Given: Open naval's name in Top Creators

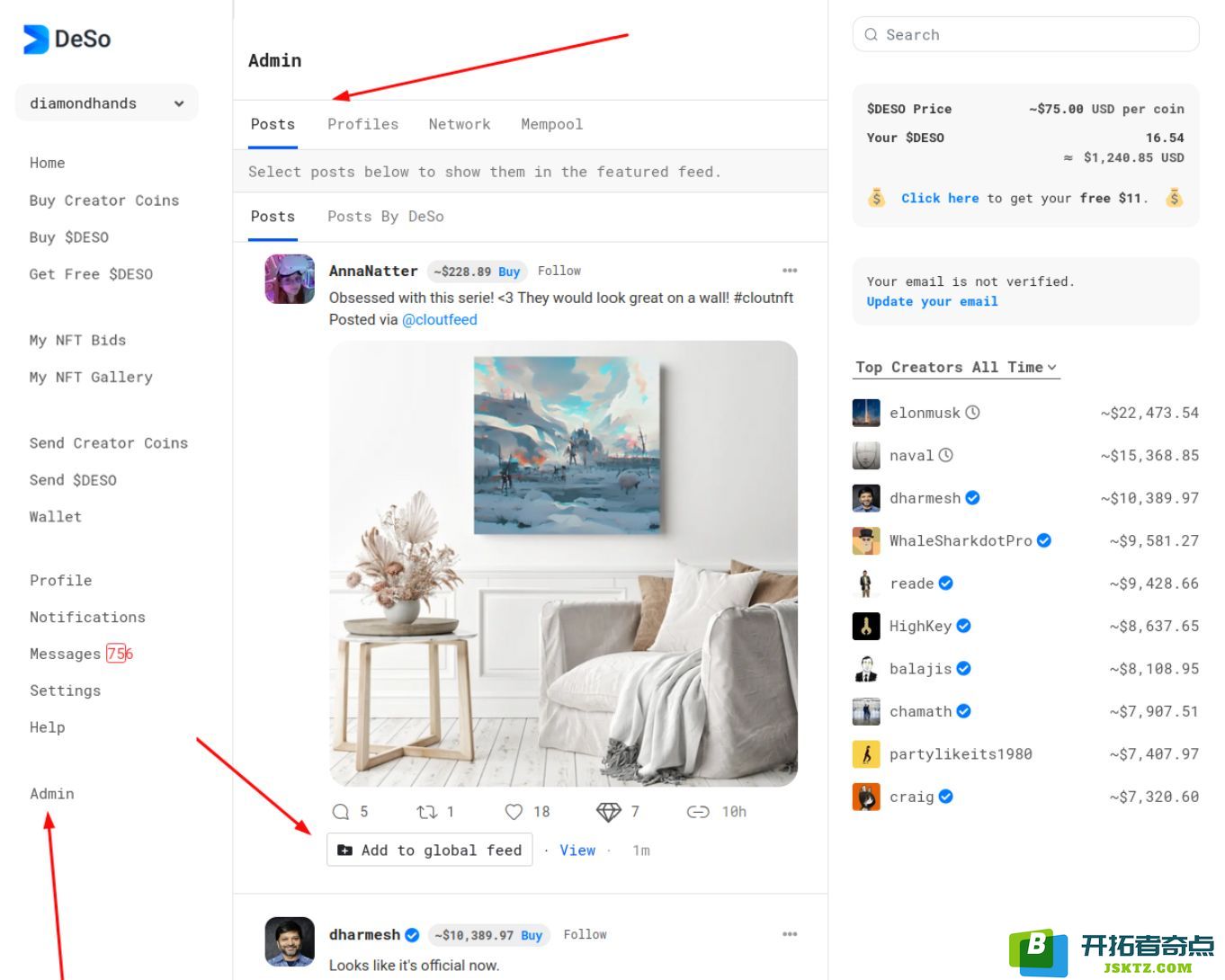Looking at the screenshot, I should click(911, 455).
